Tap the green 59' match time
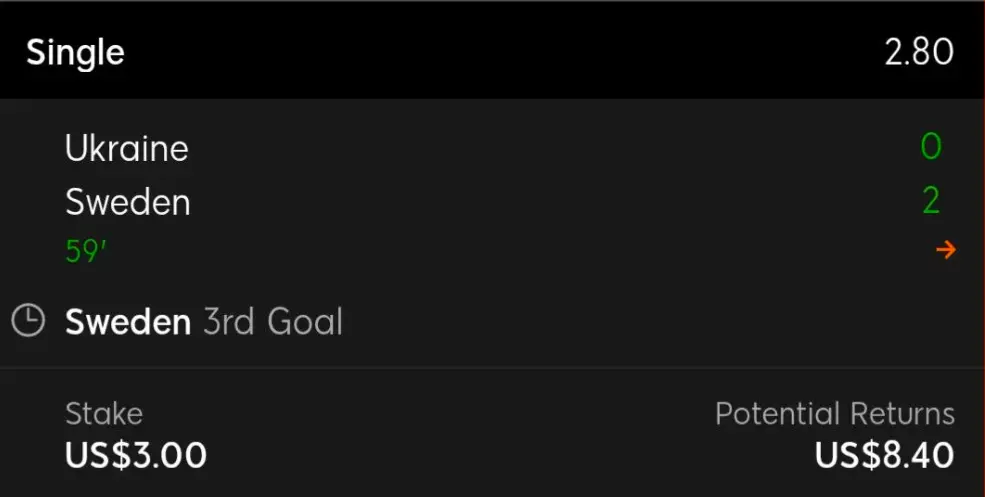This screenshot has height=497, width=985. pyautogui.click(x=86, y=251)
